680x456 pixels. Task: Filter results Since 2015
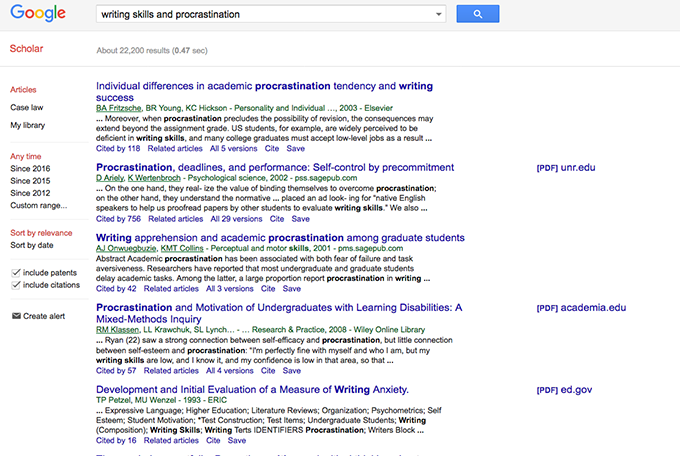click(30, 180)
